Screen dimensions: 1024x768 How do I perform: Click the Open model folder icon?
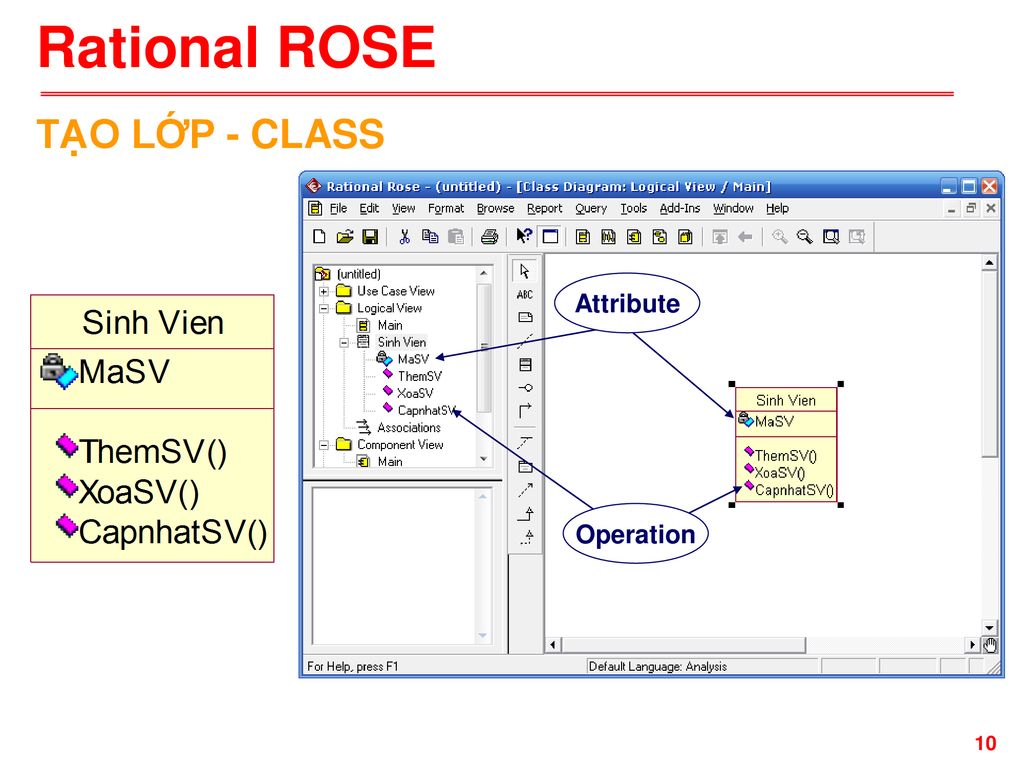tap(344, 236)
